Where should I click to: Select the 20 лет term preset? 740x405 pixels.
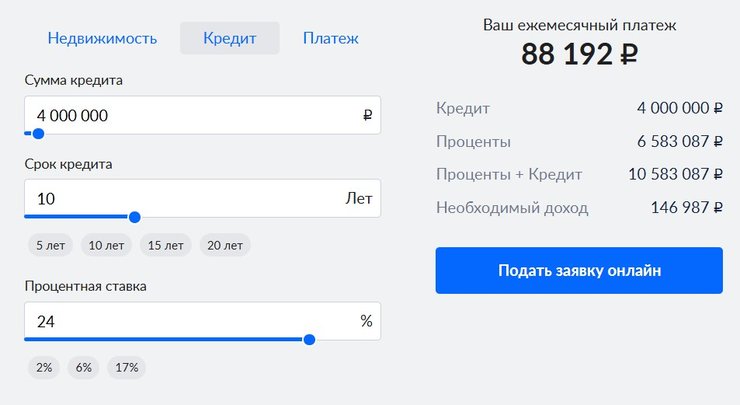[x=225, y=245]
